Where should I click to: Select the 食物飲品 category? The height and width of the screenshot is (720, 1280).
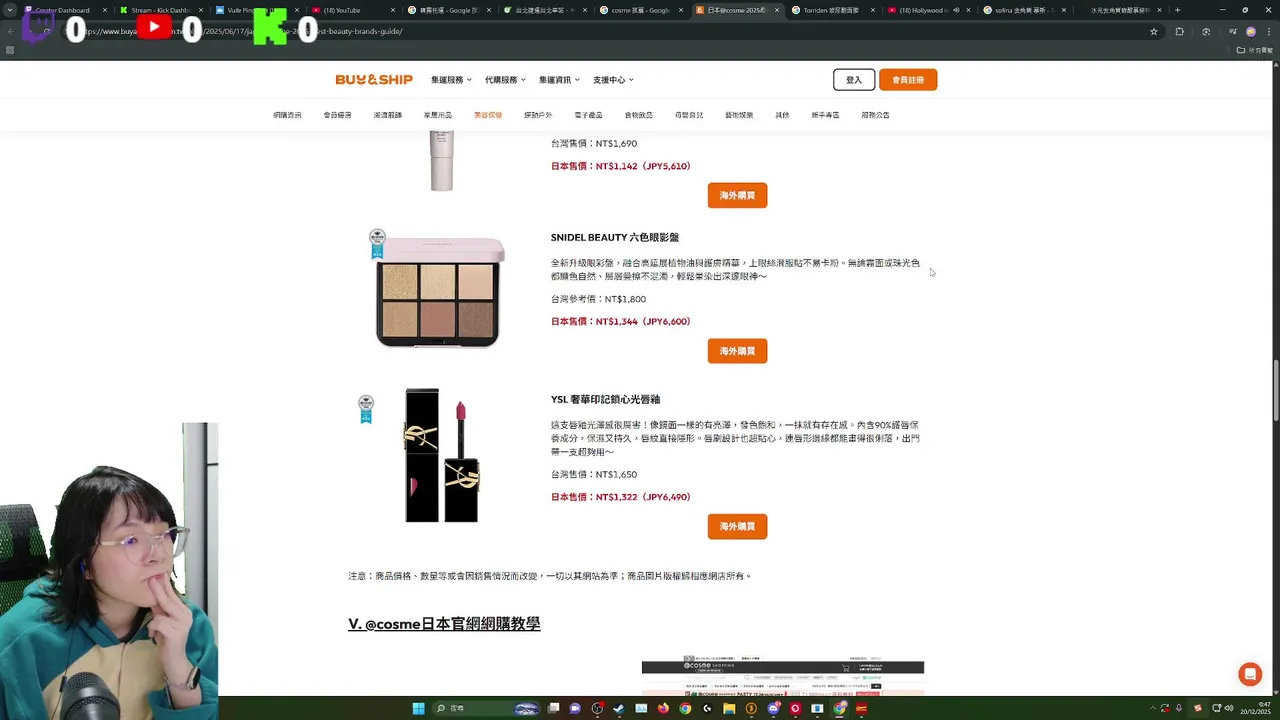click(639, 115)
